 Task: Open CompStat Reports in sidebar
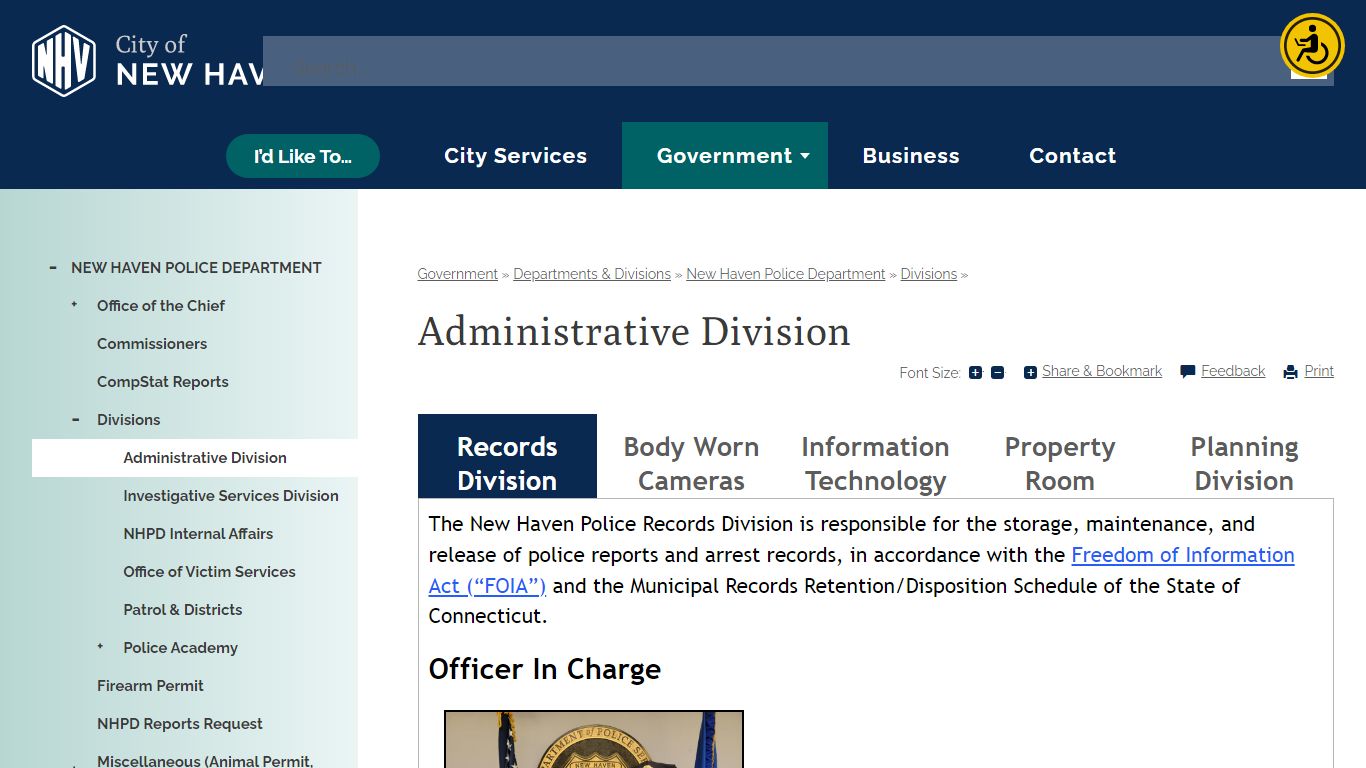click(163, 382)
